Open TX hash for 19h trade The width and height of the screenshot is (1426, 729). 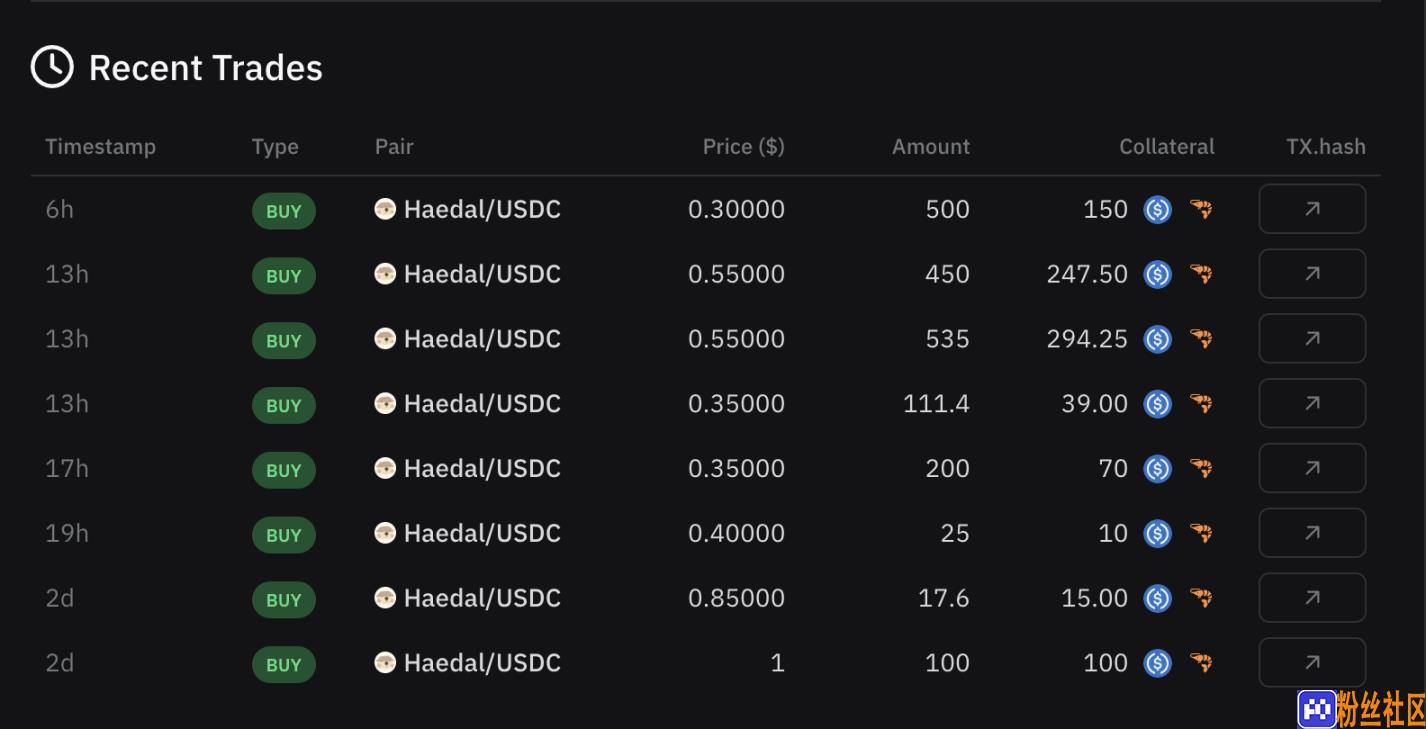click(x=1312, y=533)
